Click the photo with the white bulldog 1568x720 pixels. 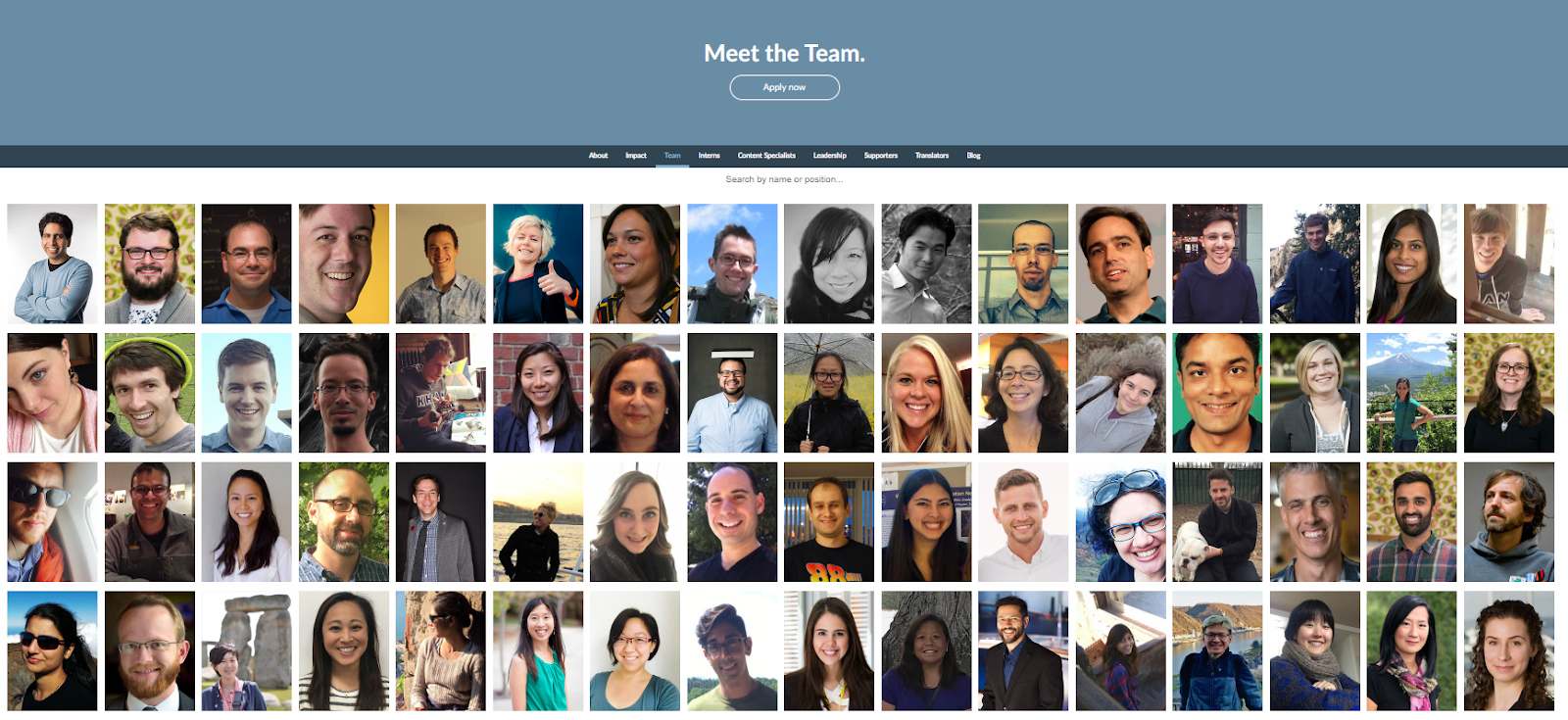pyautogui.click(x=1217, y=522)
